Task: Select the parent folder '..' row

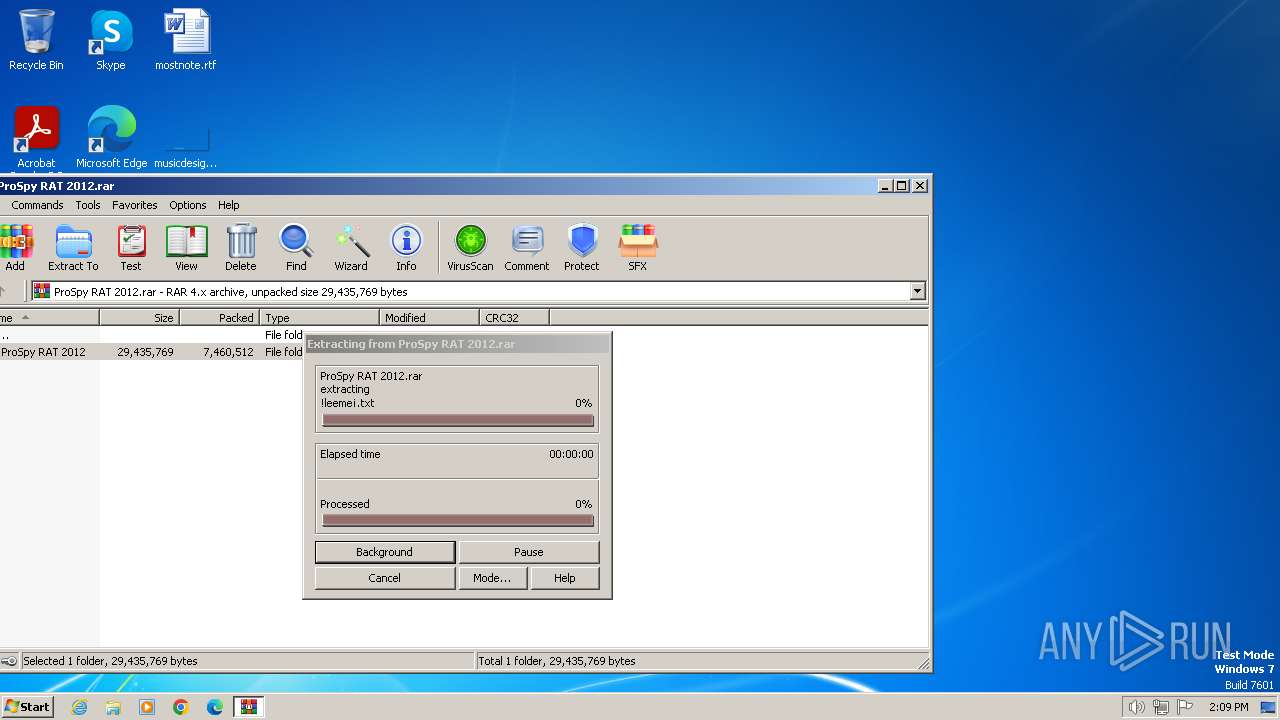Action: point(152,336)
